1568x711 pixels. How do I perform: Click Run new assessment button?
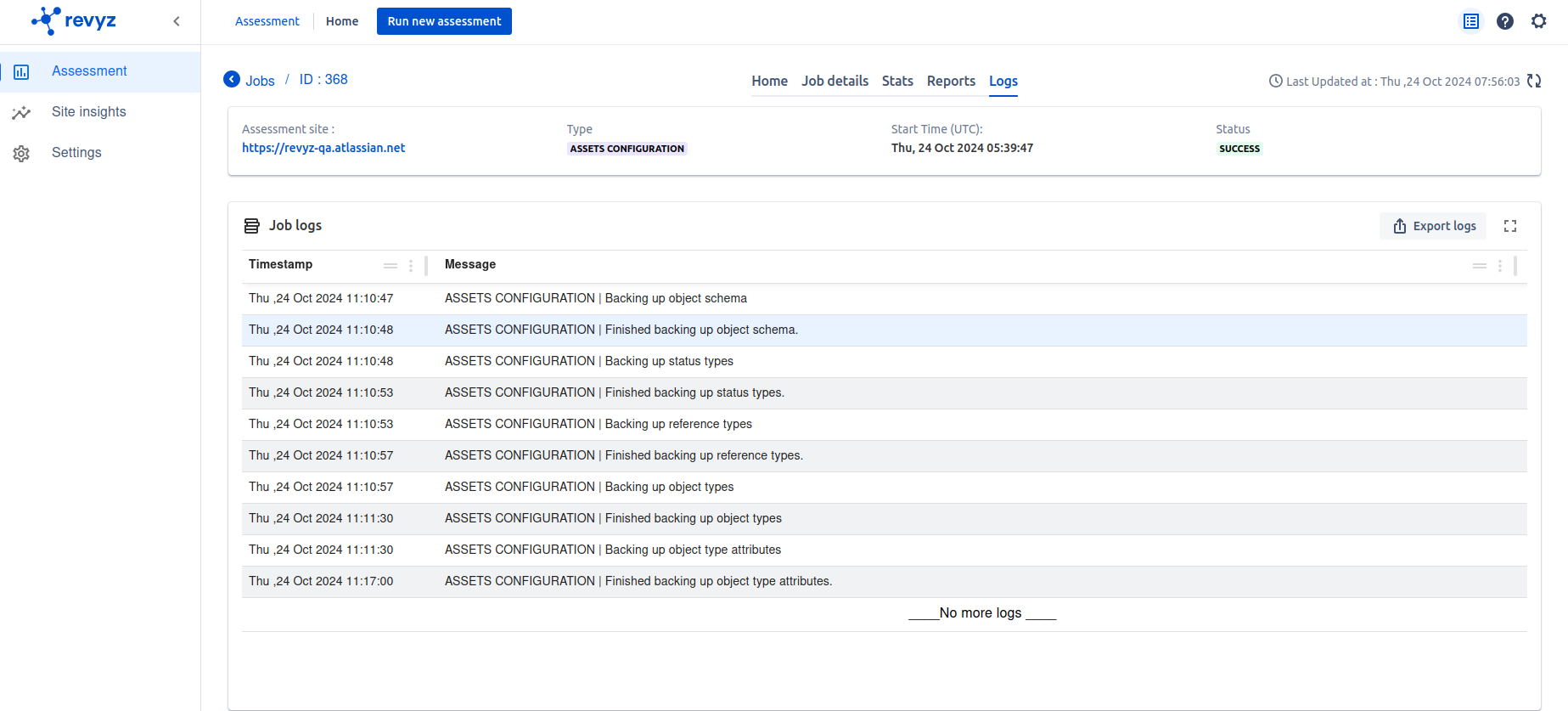444,21
